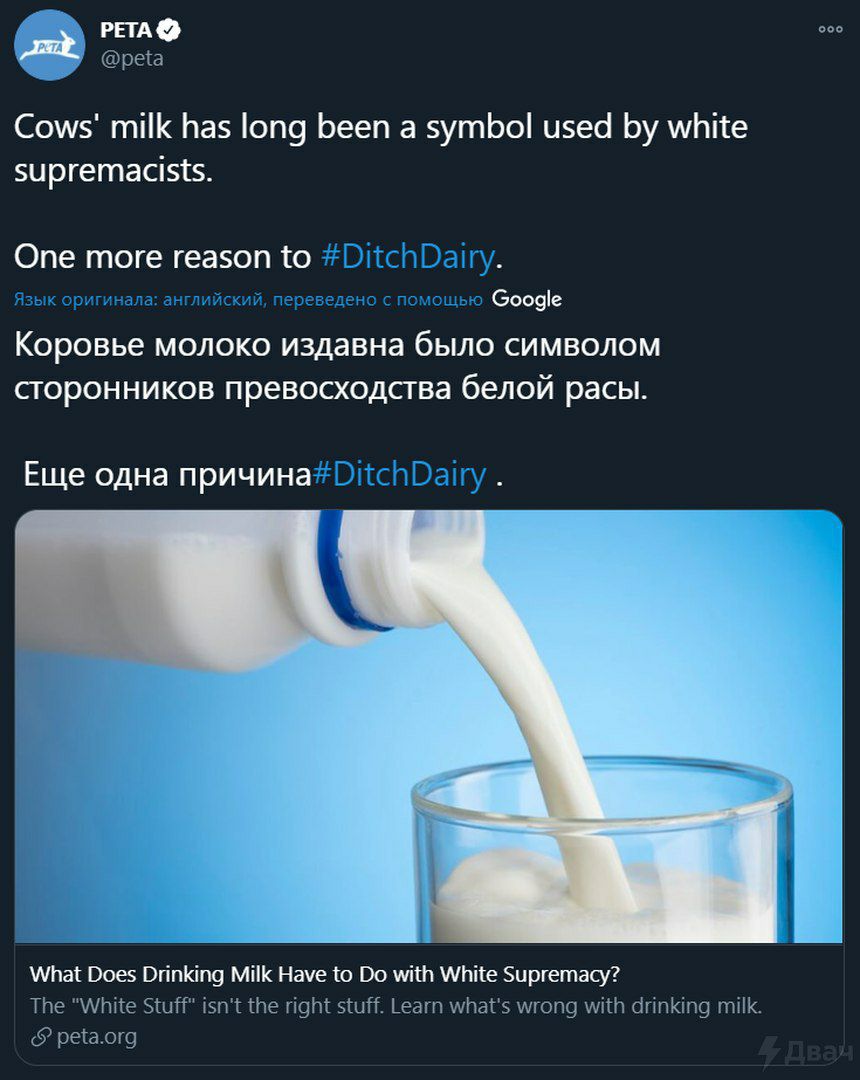This screenshot has width=860, height=1080.
Task: Click the chain link icon before peta.org
Action: pyautogui.click(x=41, y=1037)
